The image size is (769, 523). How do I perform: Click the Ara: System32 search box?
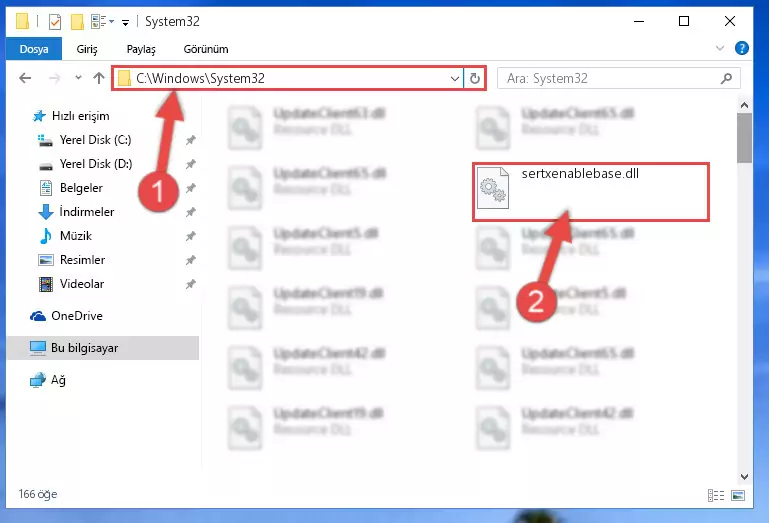(618, 78)
